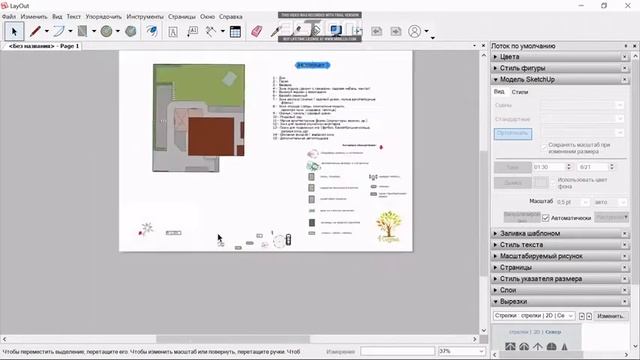640x360 pixels.
Task: Open Dimension tool variants dropdown arrow
Action: pyautogui.click(x=223, y=31)
